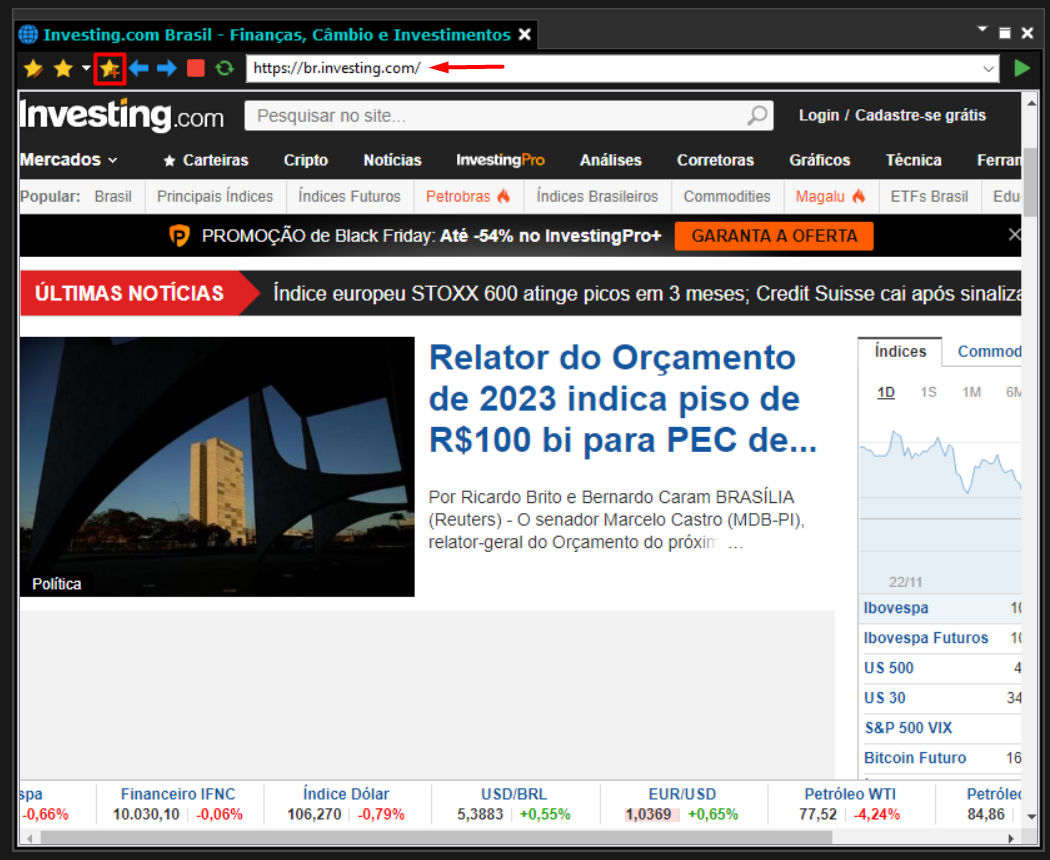Image resolution: width=1050 pixels, height=860 pixels.
Task: Open ETFs Brasil in the Popular bar
Action: (929, 196)
